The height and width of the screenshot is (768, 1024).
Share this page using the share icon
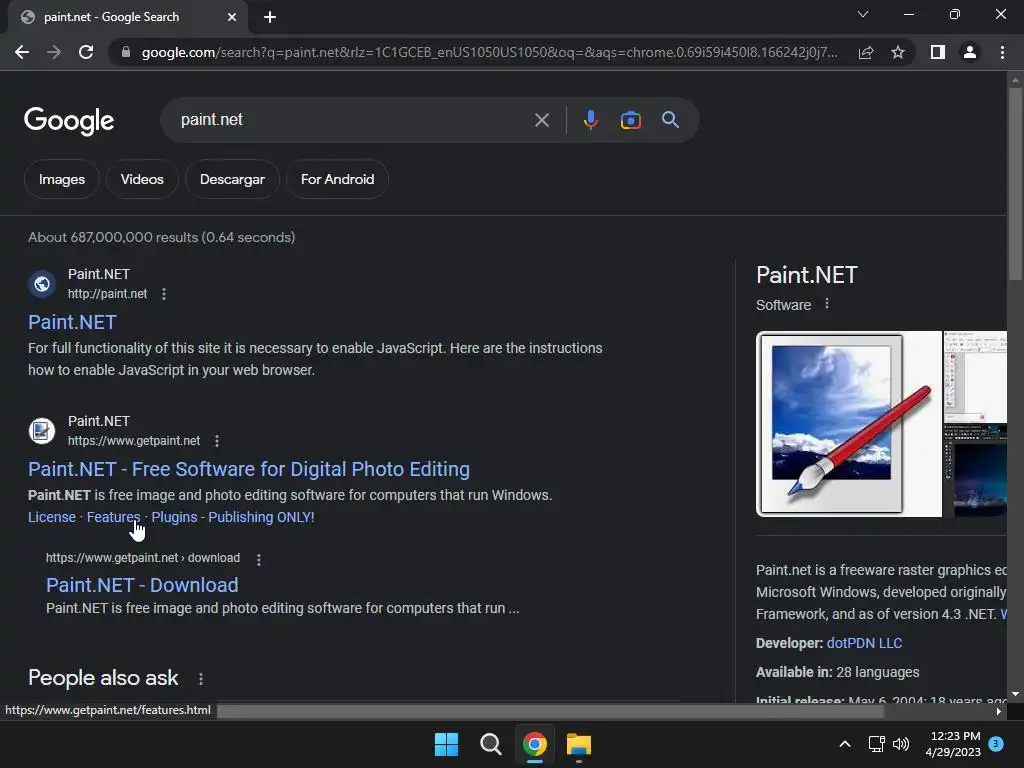(866, 52)
